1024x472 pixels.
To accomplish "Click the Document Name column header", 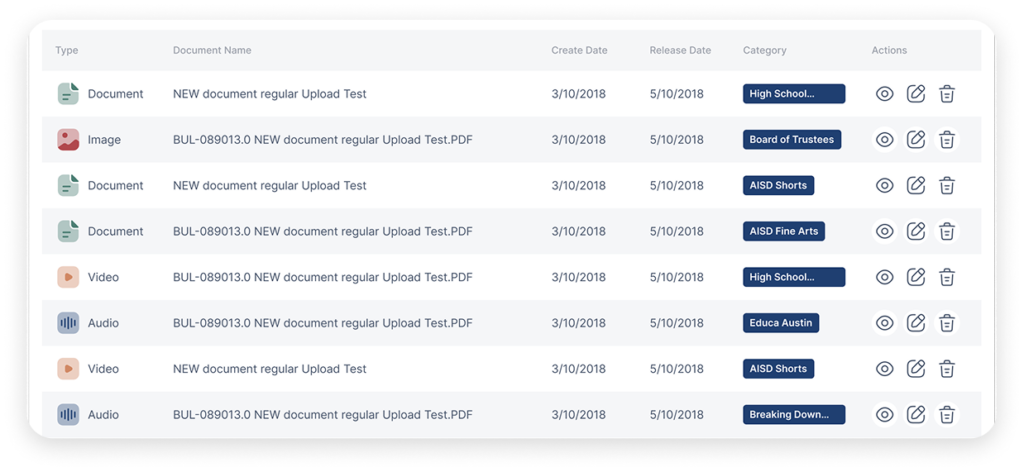I will pos(212,50).
